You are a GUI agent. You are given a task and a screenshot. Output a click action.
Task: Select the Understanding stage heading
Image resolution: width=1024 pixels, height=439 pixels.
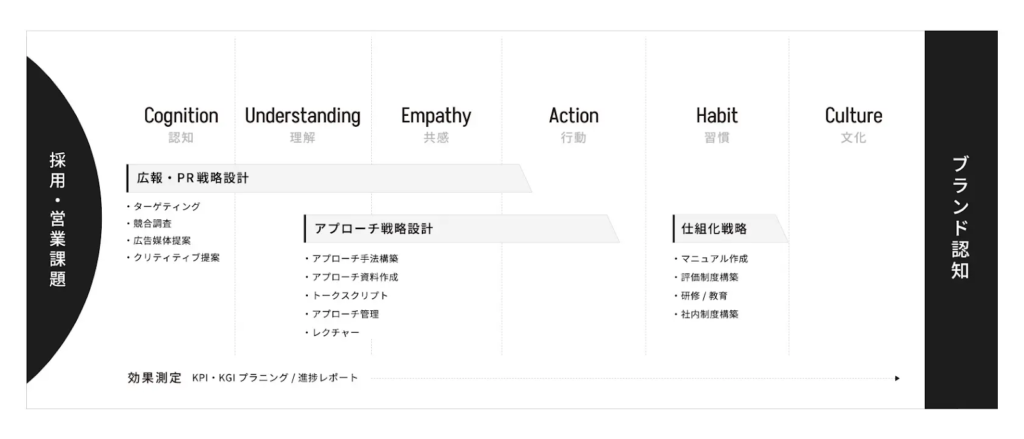302,116
